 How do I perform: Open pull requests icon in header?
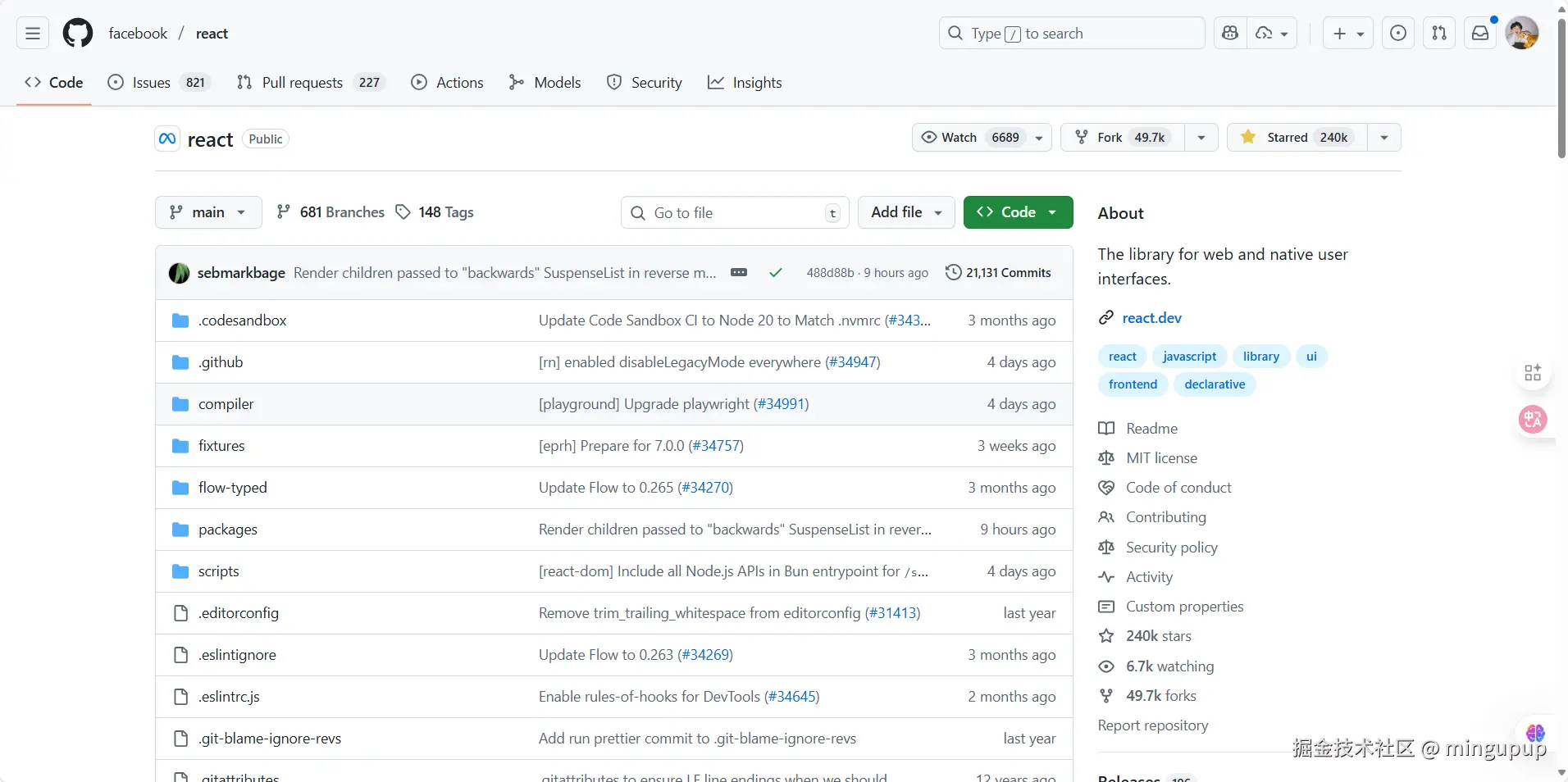click(1439, 34)
